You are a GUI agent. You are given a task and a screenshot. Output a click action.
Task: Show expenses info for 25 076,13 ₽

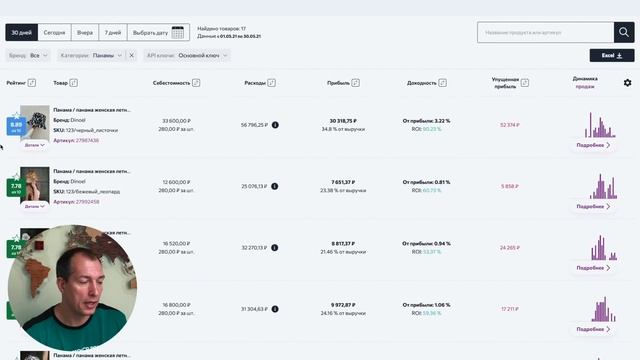(275, 186)
